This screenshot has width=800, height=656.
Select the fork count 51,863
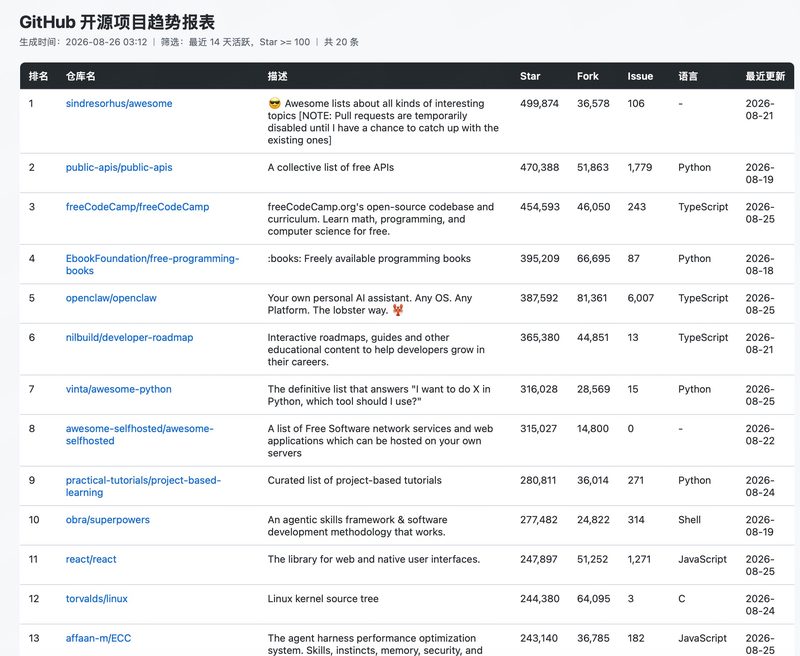[593, 167]
